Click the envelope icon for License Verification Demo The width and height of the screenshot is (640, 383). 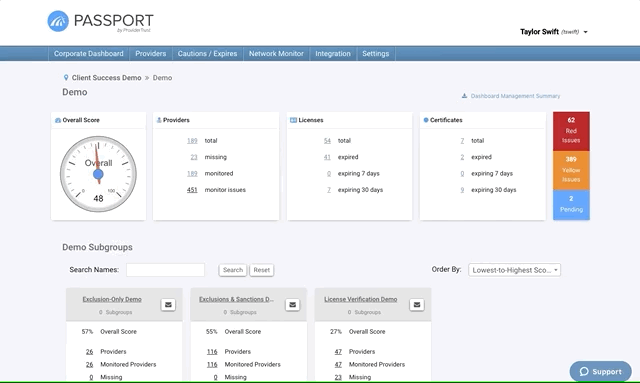[417, 305]
